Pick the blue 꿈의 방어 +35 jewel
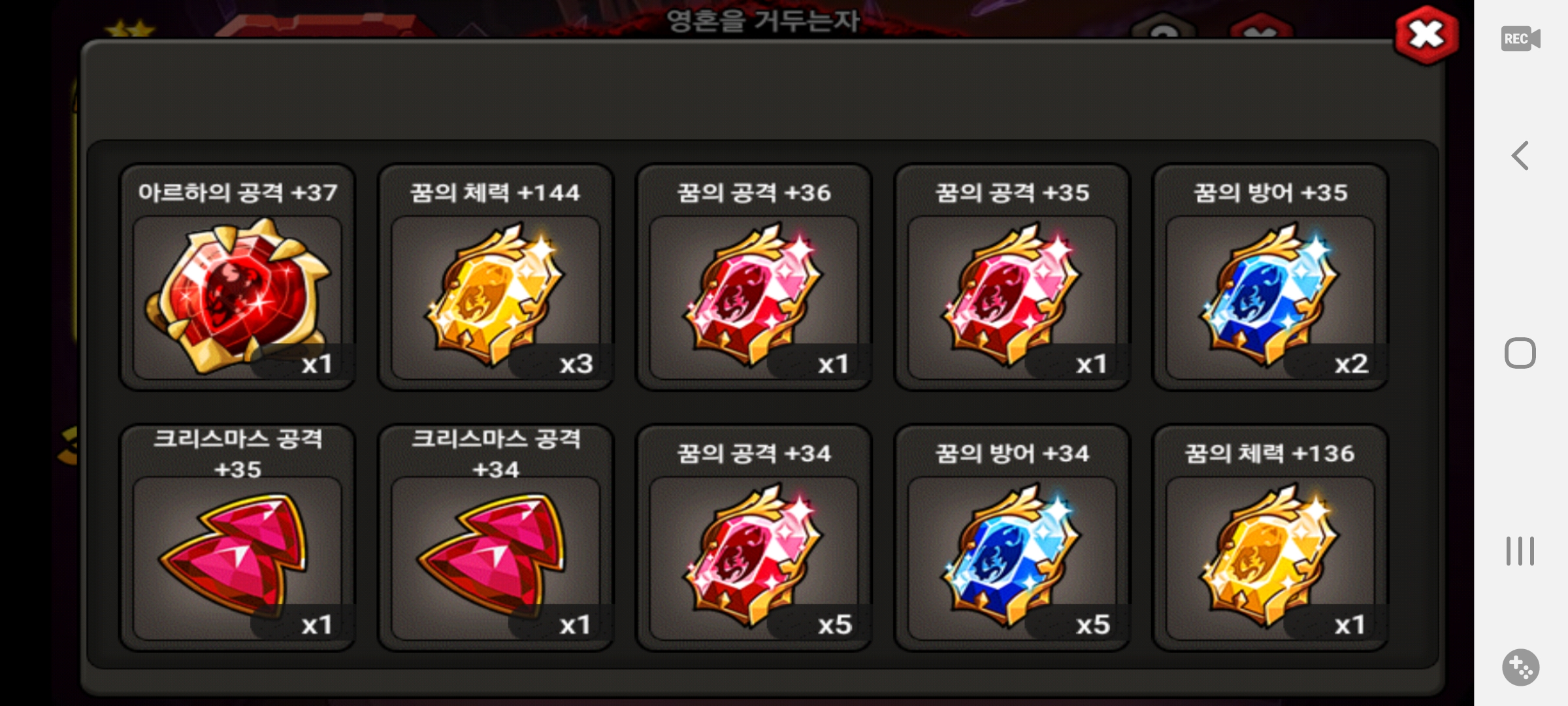The height and width of the screenshot is (706, 1568). [x=1270, y=297]
